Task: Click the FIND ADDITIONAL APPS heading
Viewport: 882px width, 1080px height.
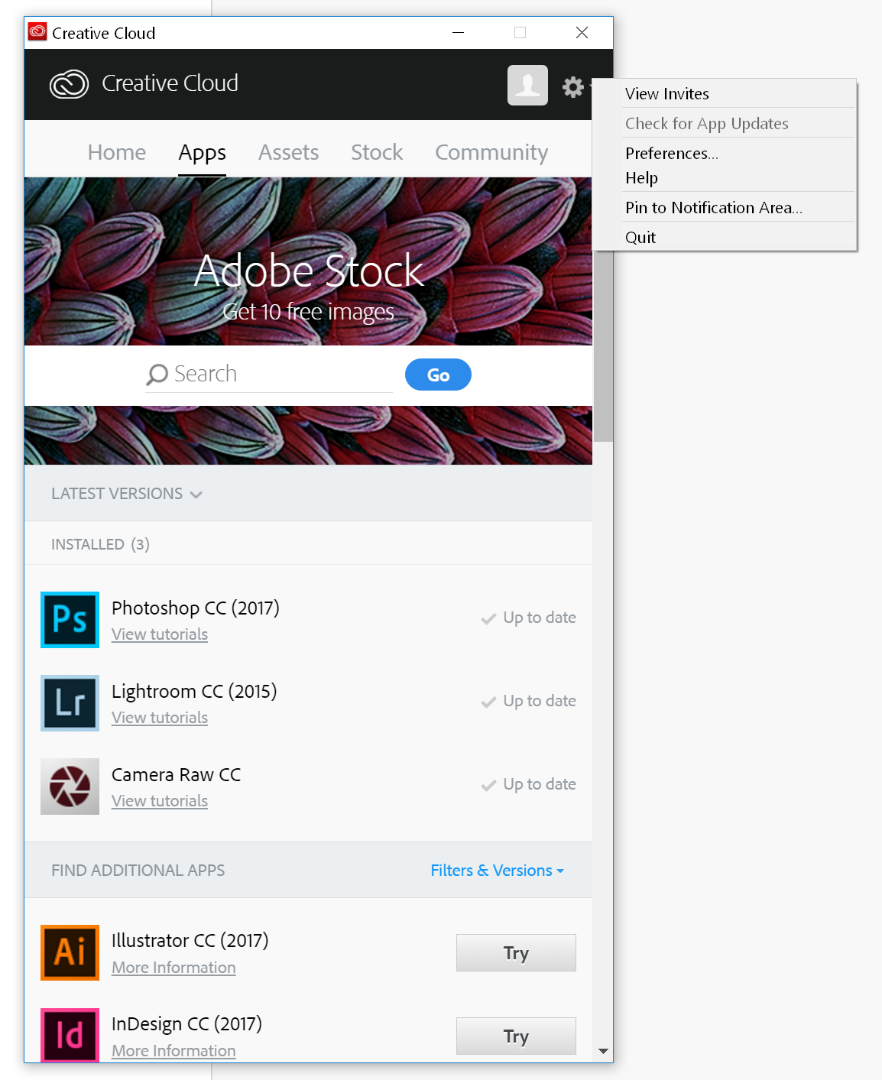Action: tap(138, 871)
